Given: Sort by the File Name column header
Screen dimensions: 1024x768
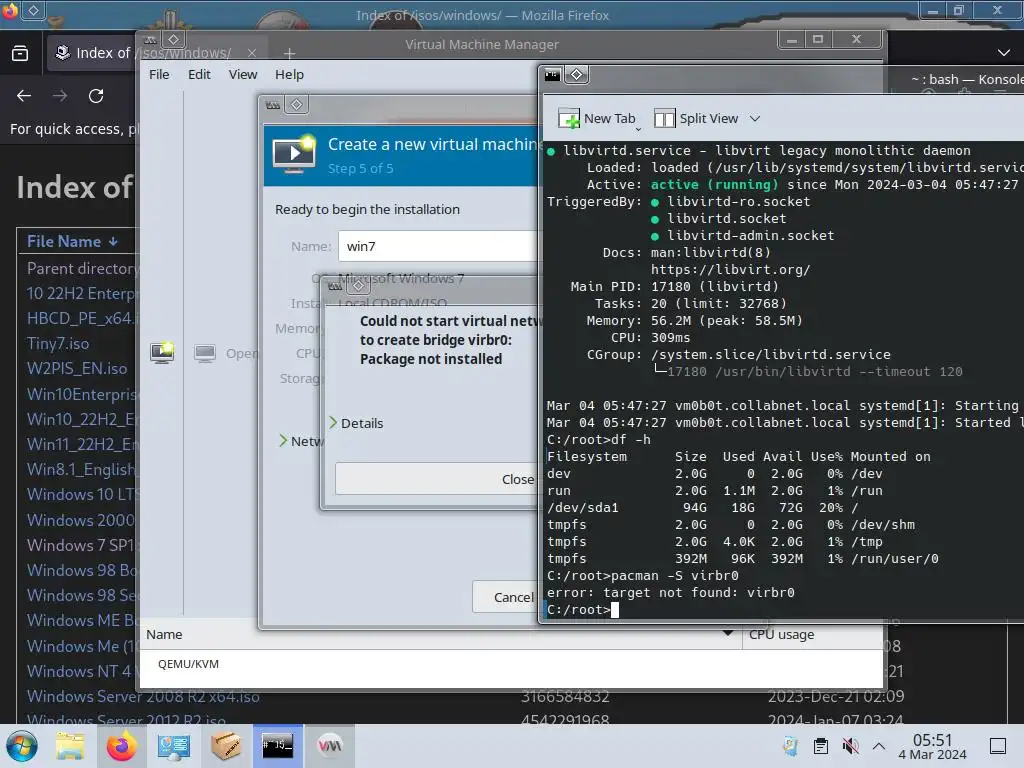Looking at the screenshot, I should point(72,242).
